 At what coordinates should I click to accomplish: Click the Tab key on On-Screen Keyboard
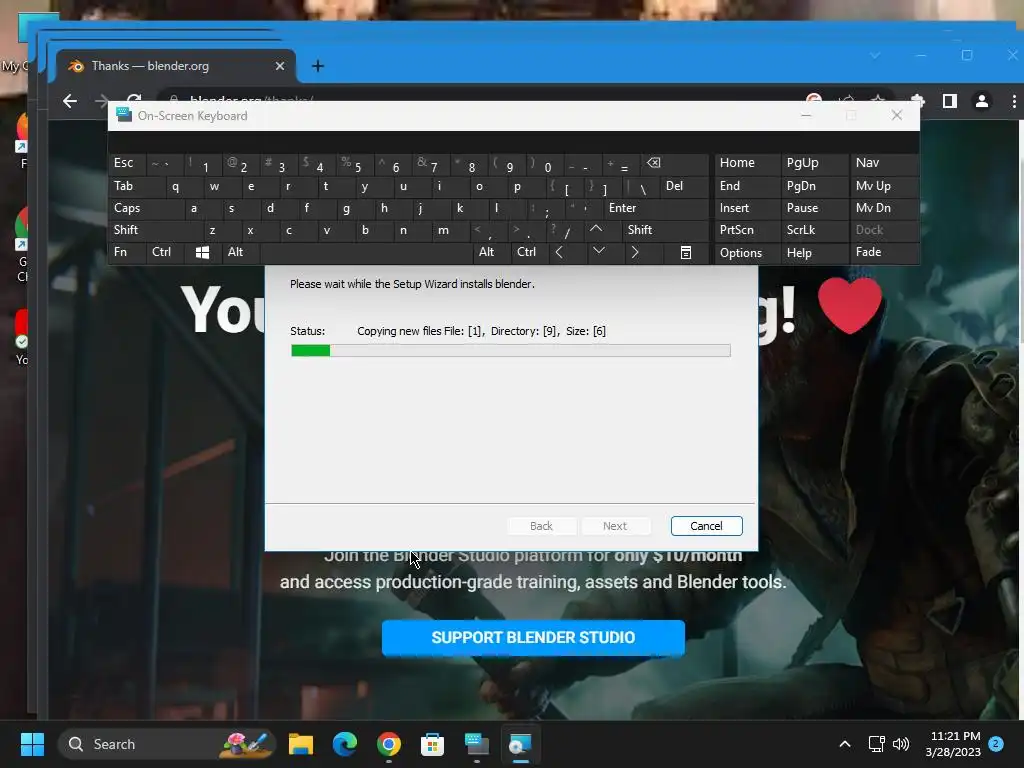point(136,186)
